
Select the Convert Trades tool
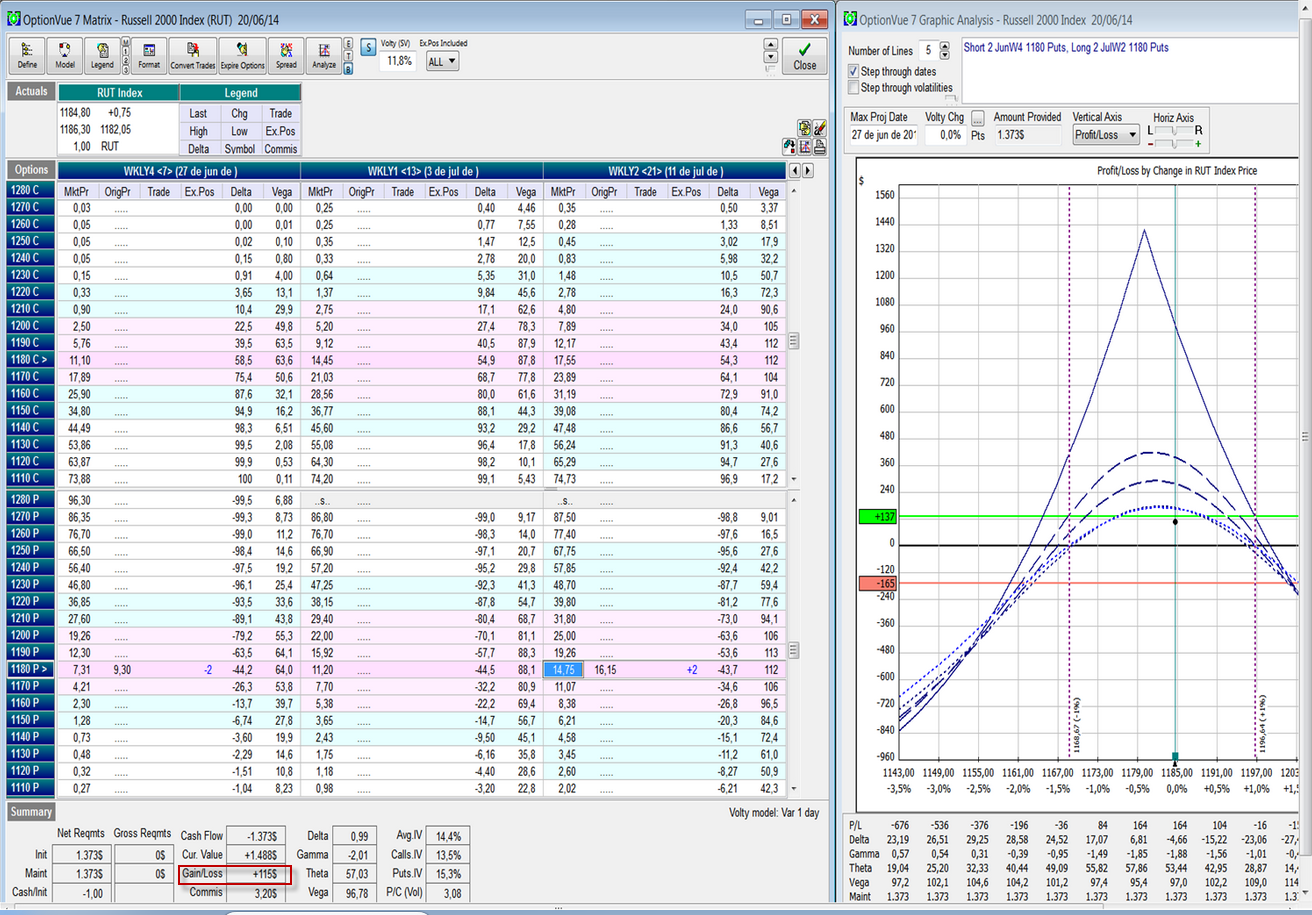193,55
